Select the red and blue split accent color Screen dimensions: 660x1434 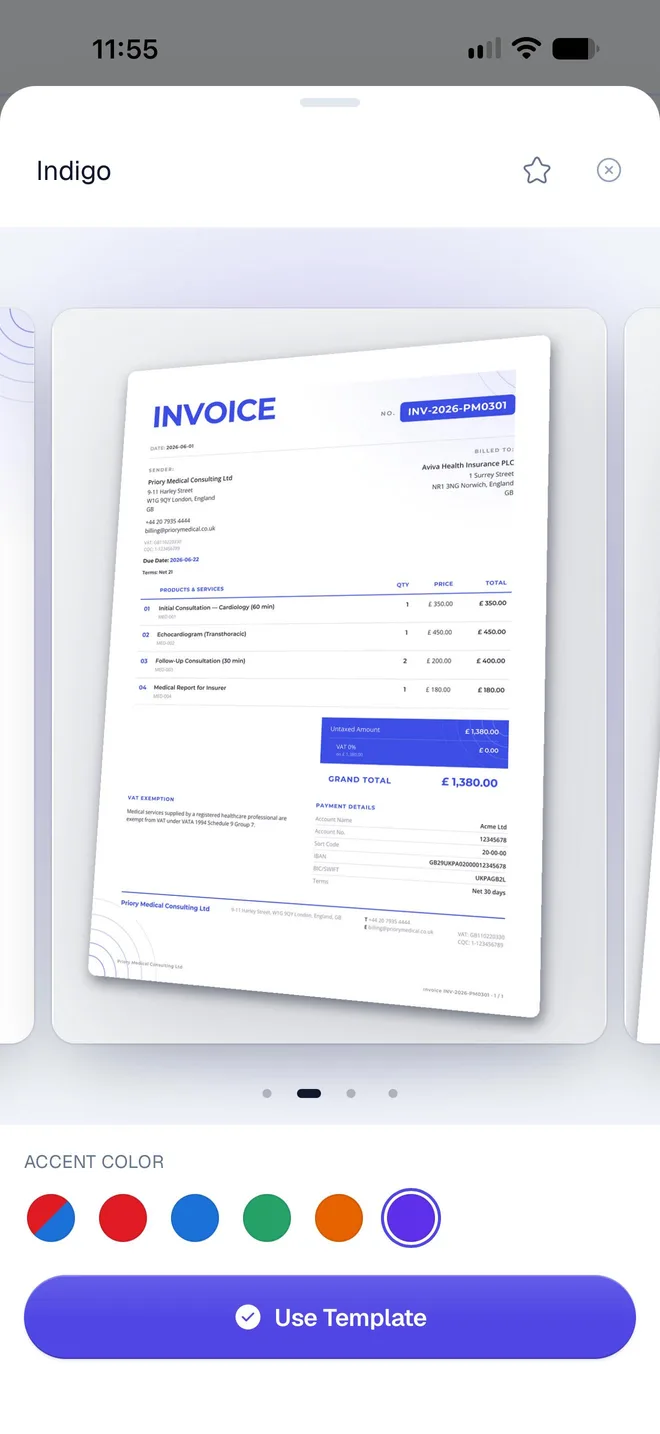[51, 1218]
